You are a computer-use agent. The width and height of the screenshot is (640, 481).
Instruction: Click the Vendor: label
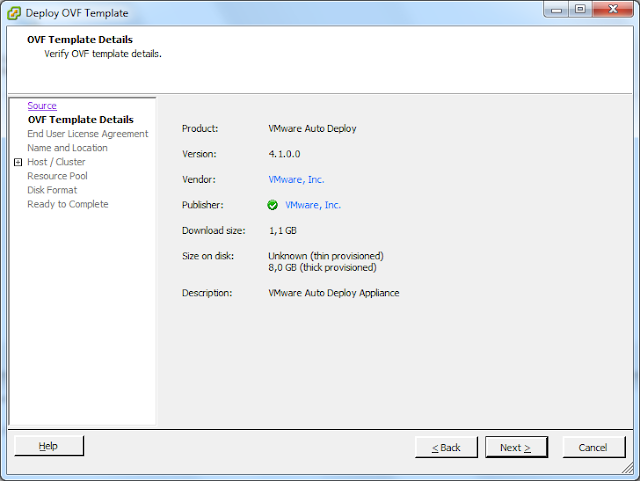click(x=199, y=180)
